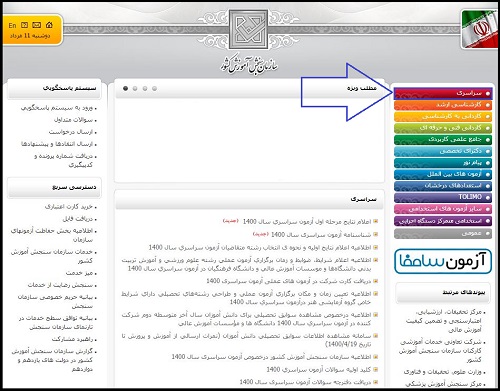The image size is (500, 391).
Task: Open اطلاعیه مشاهده سوابق تحصیلی دانش آموزان
Action: click(246, 319)
